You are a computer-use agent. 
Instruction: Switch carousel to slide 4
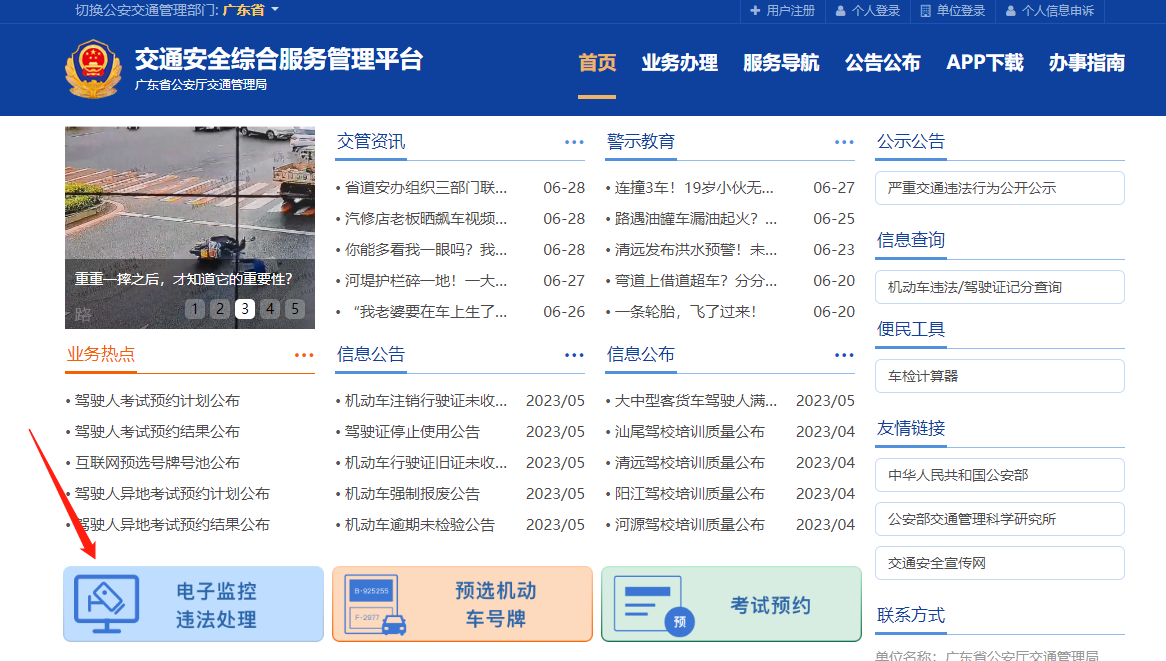(x=270, y=309)
